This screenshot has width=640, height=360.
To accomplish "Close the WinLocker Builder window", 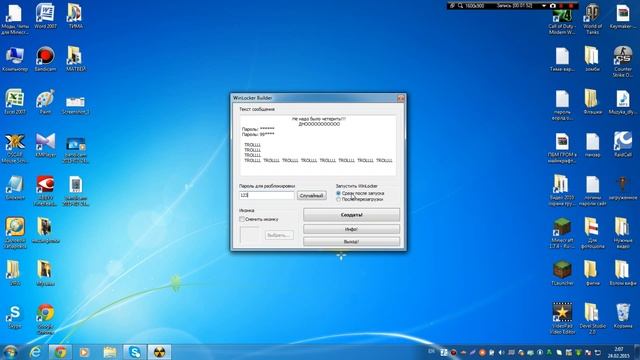I will point(400,98).
